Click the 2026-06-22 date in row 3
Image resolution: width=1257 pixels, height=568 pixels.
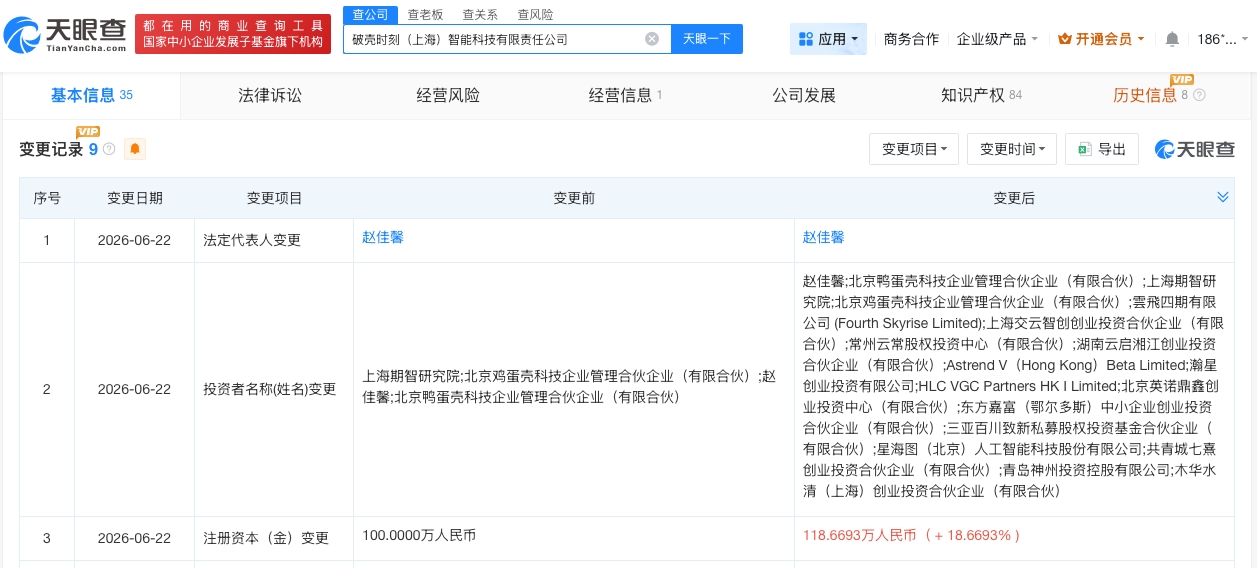coord(134,538)
